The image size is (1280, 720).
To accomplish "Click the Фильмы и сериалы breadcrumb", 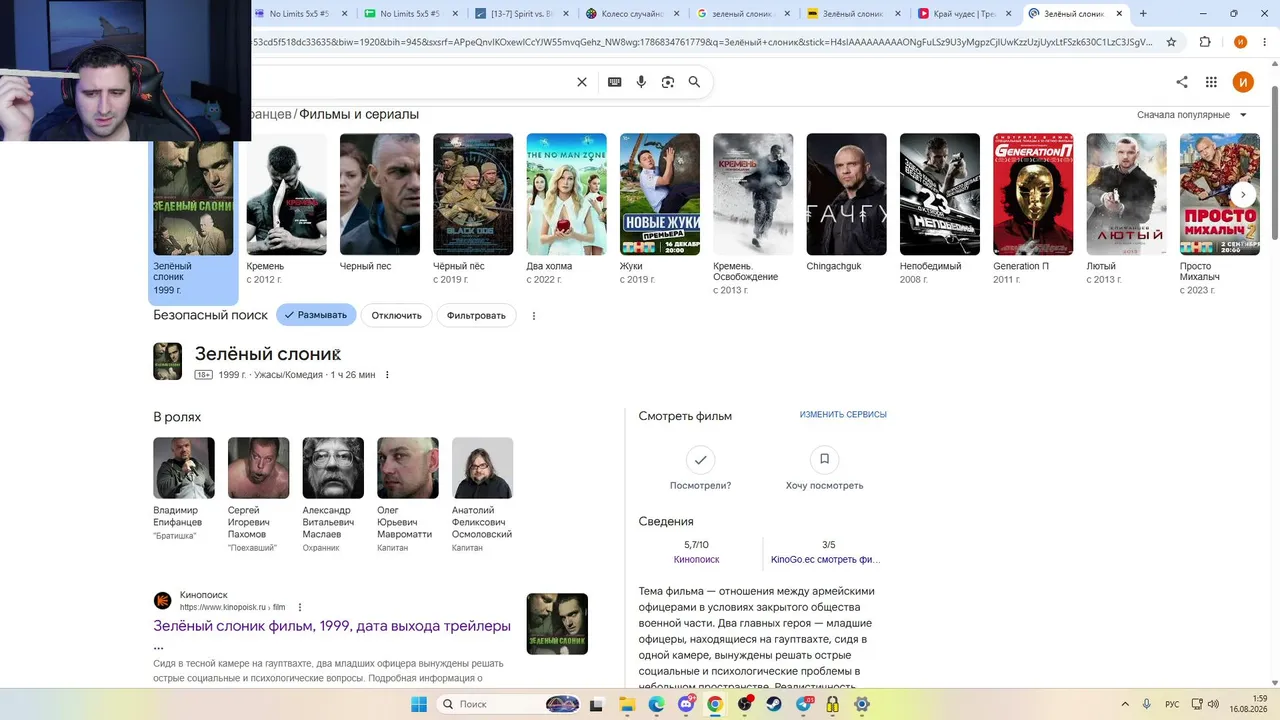I will tap(359, 115).
